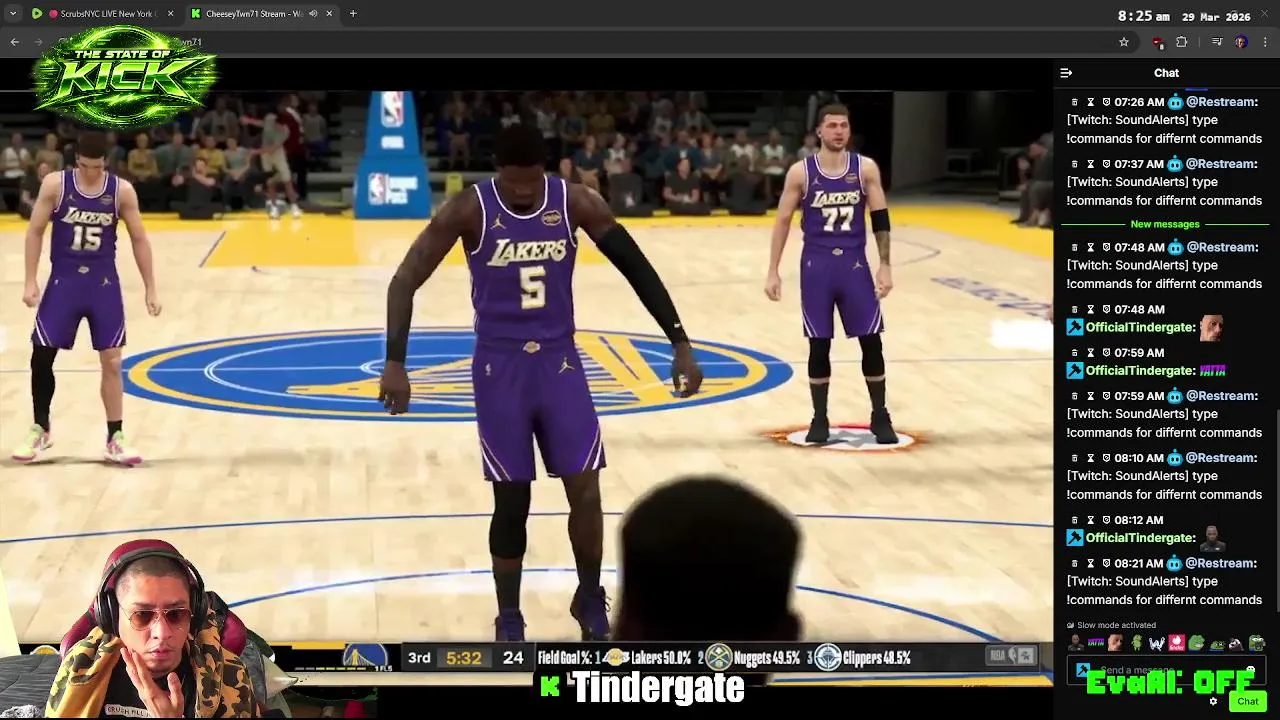Insert the purple text emote in quick-emote row
This screenshot has height=720, width=1280.
tap(1096, 643)
